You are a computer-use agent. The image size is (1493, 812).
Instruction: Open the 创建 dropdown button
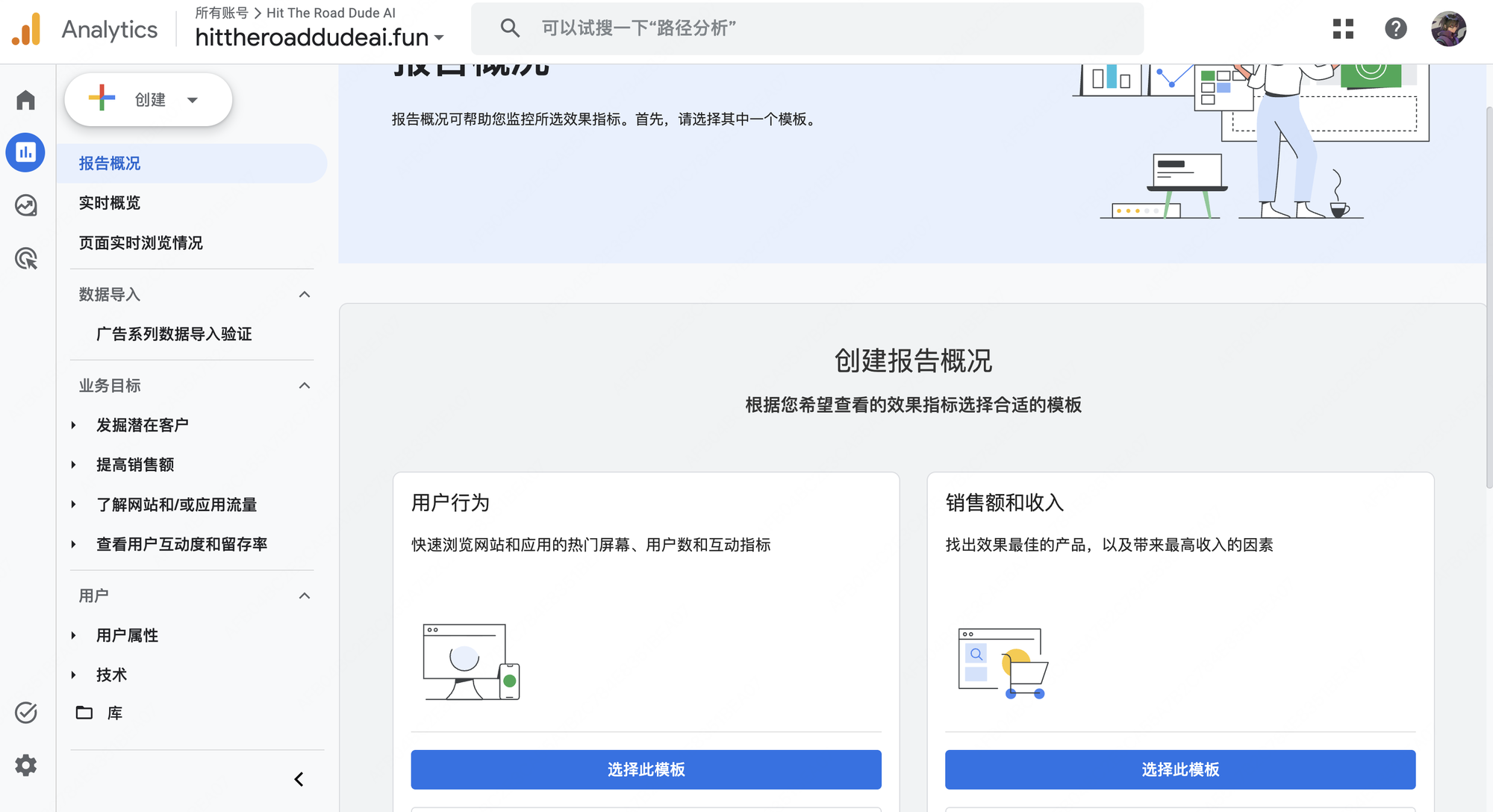[149, 99]
